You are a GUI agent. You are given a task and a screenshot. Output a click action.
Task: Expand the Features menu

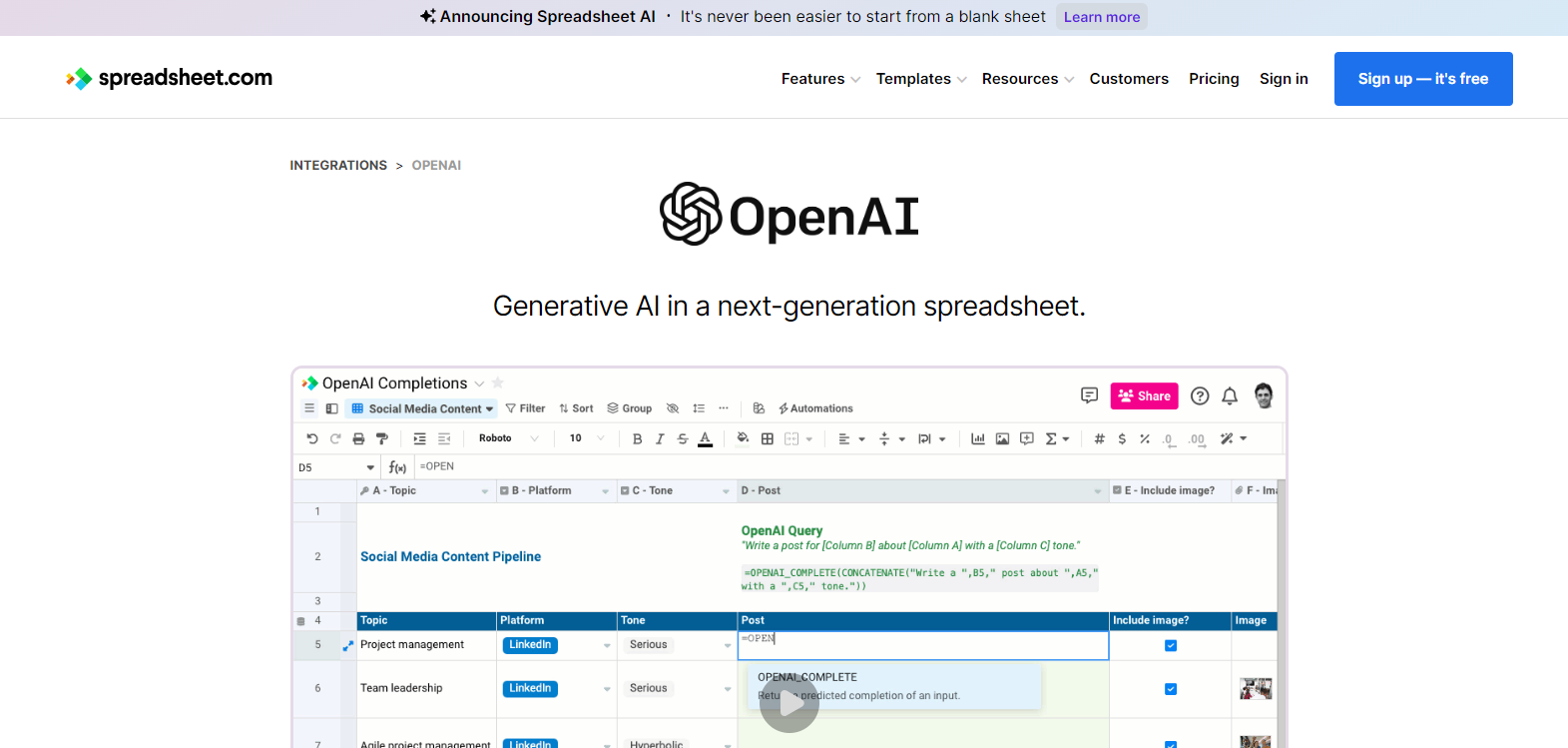820,79
